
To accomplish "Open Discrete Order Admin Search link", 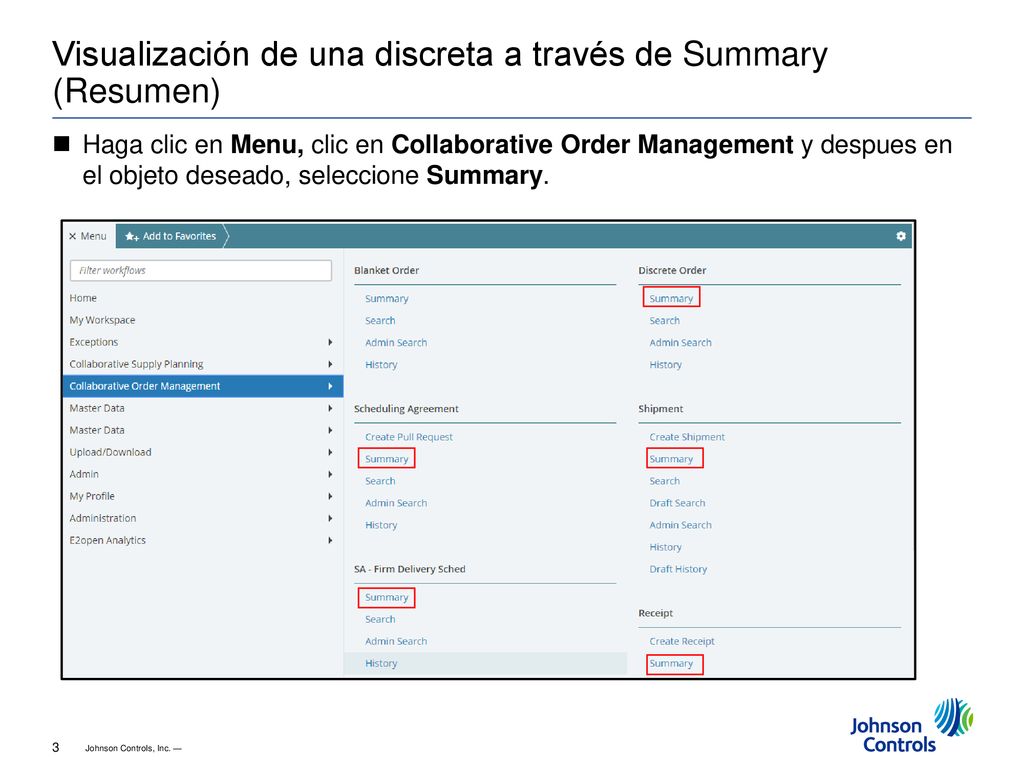I will (x=680, y=342).
